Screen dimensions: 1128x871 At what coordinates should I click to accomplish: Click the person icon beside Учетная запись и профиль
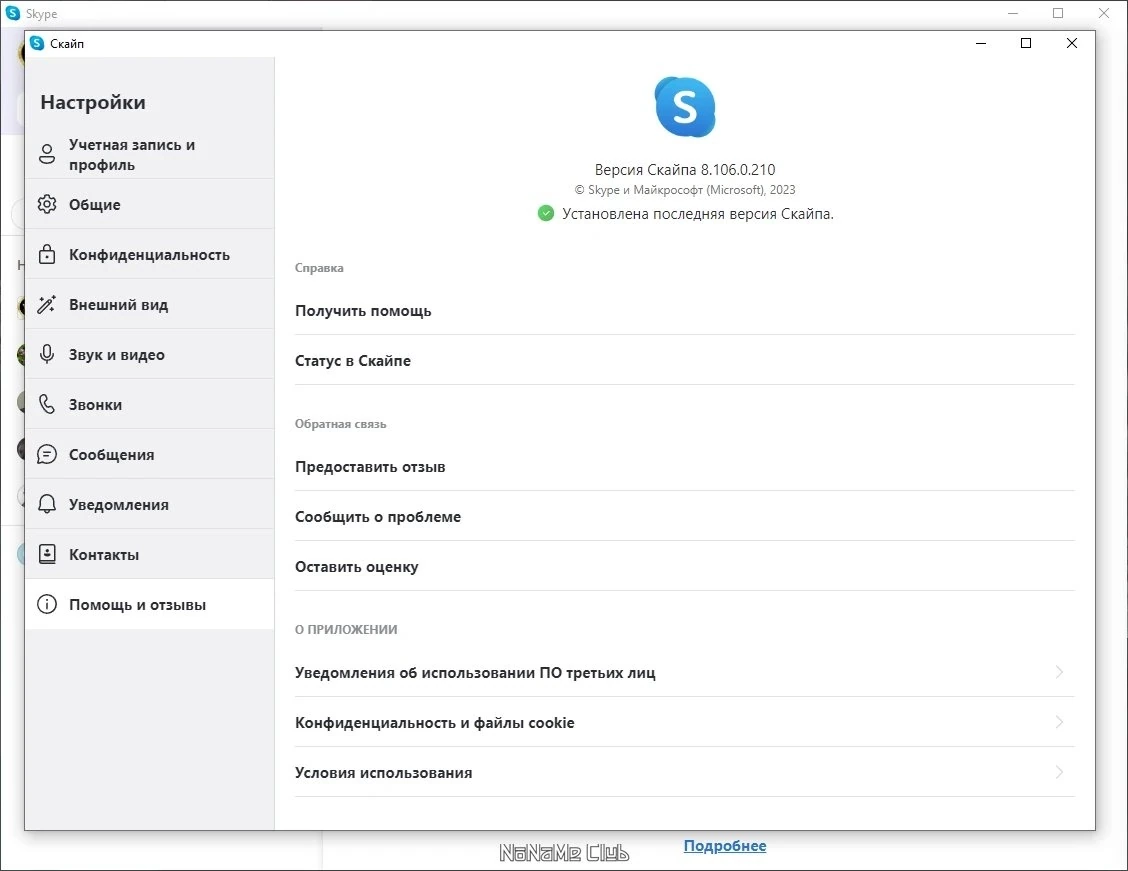click(47, 154)
